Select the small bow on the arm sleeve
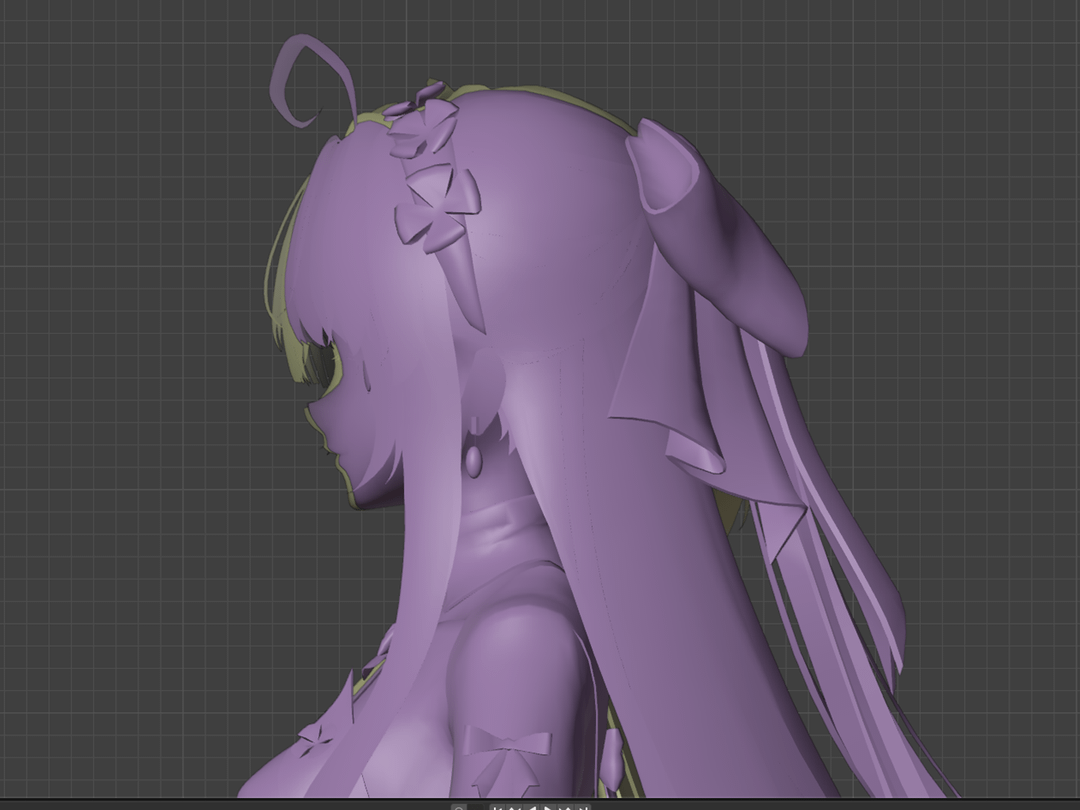This screenshot has width=1080, height=810. pos(507,747)
